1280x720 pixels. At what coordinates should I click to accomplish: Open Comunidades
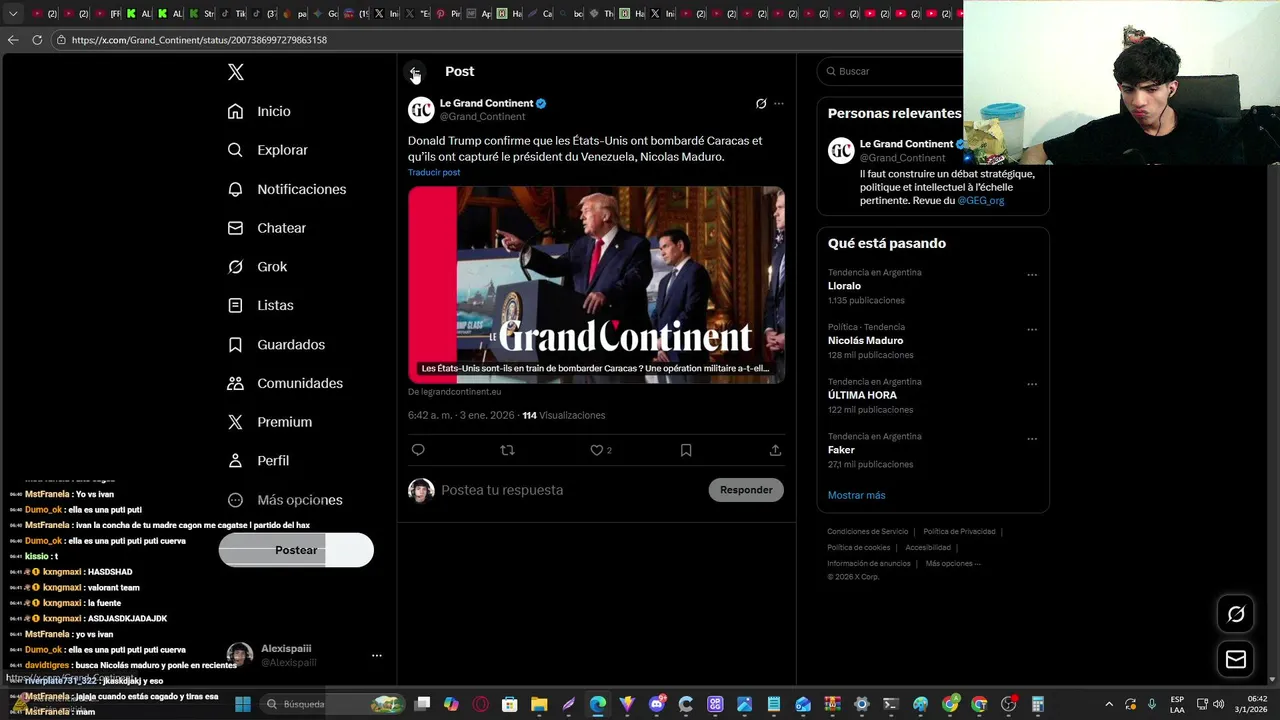click(x=285, y=383)
